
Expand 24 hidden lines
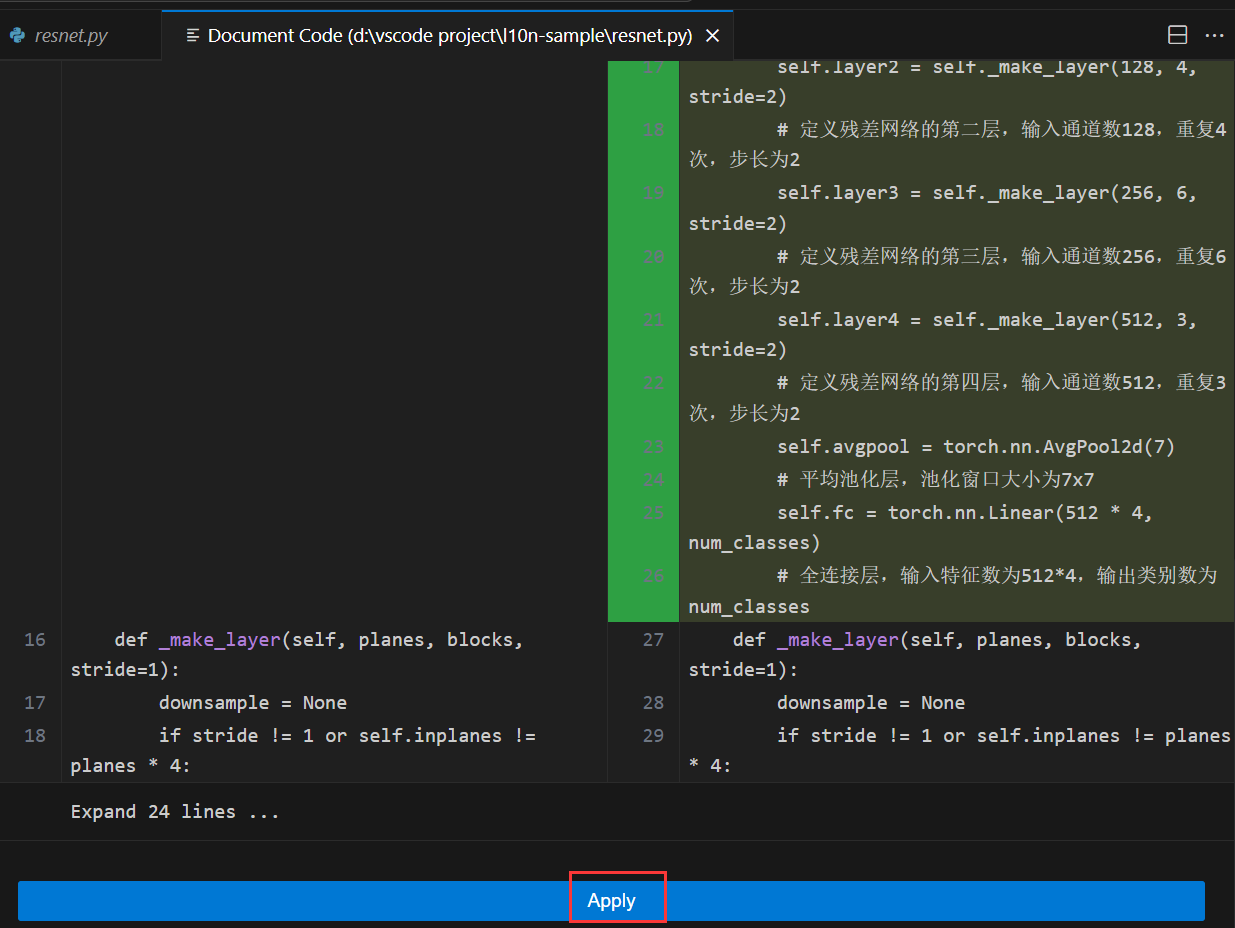tap(175, 811)
